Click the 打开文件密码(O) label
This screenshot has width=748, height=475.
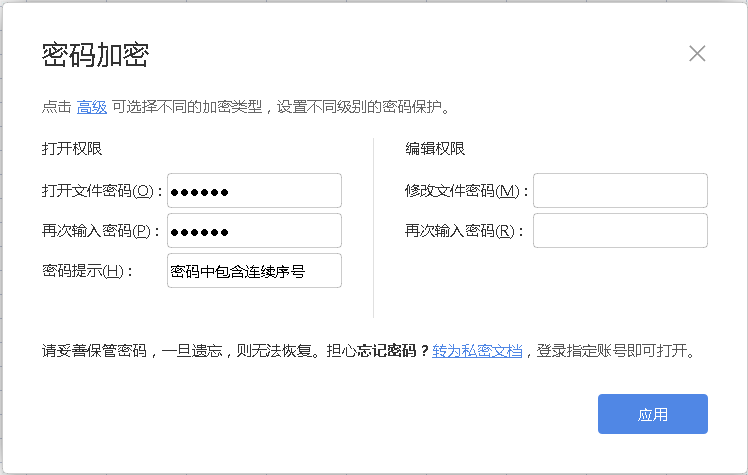[101, 191]
